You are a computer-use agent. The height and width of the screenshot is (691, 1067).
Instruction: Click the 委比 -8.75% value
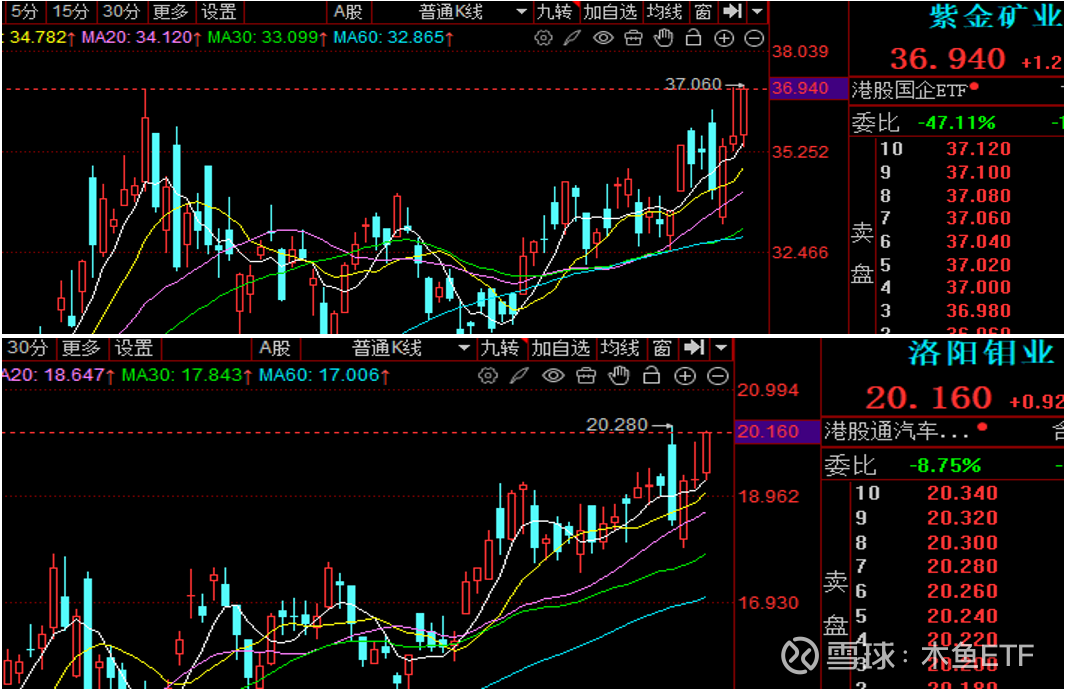point(945,466)
